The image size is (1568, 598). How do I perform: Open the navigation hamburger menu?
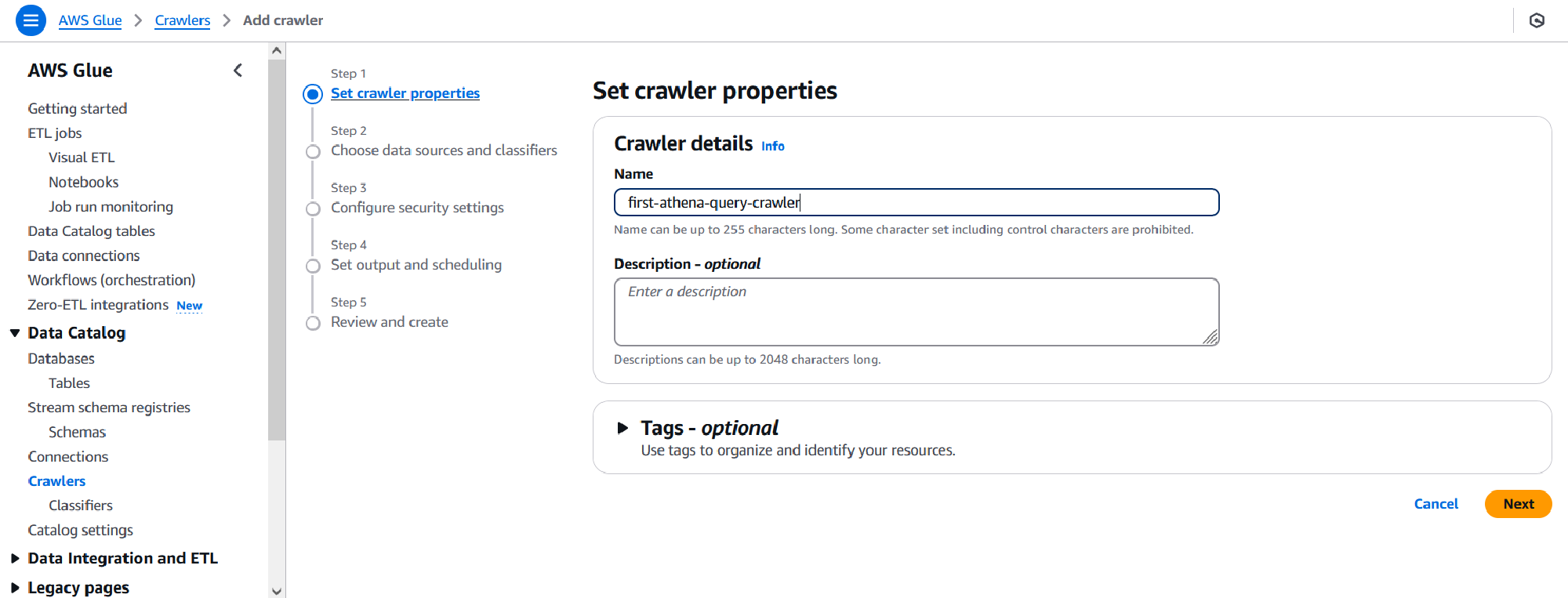point(30,20)
